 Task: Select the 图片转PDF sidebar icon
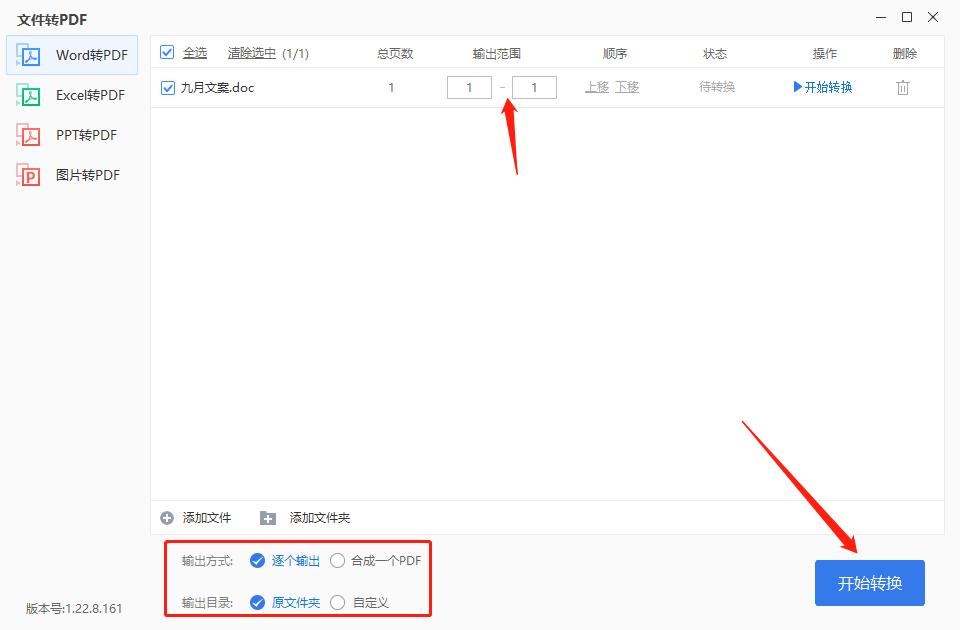coord(27,175)
